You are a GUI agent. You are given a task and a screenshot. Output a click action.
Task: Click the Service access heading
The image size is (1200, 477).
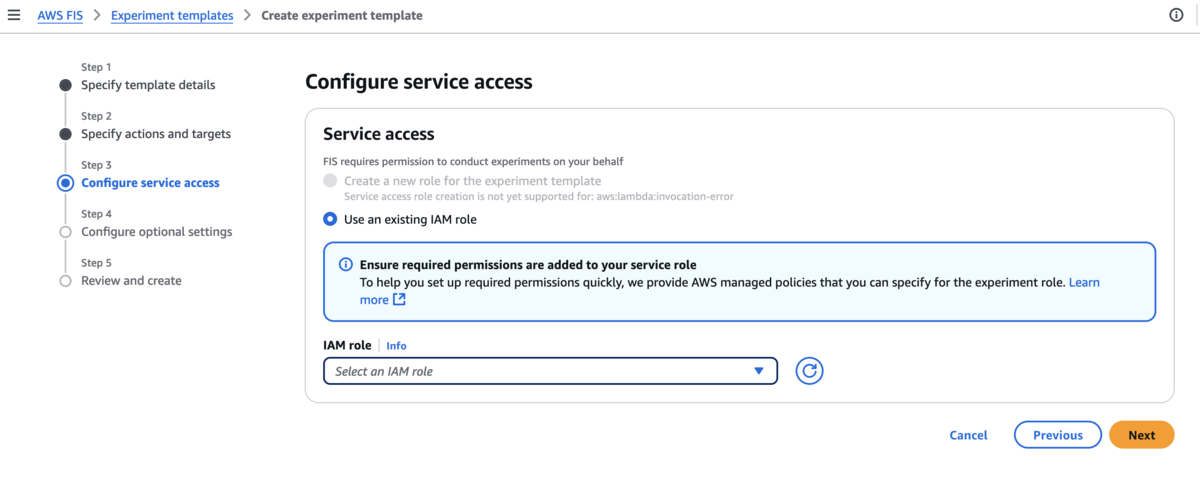click(378, 133)
